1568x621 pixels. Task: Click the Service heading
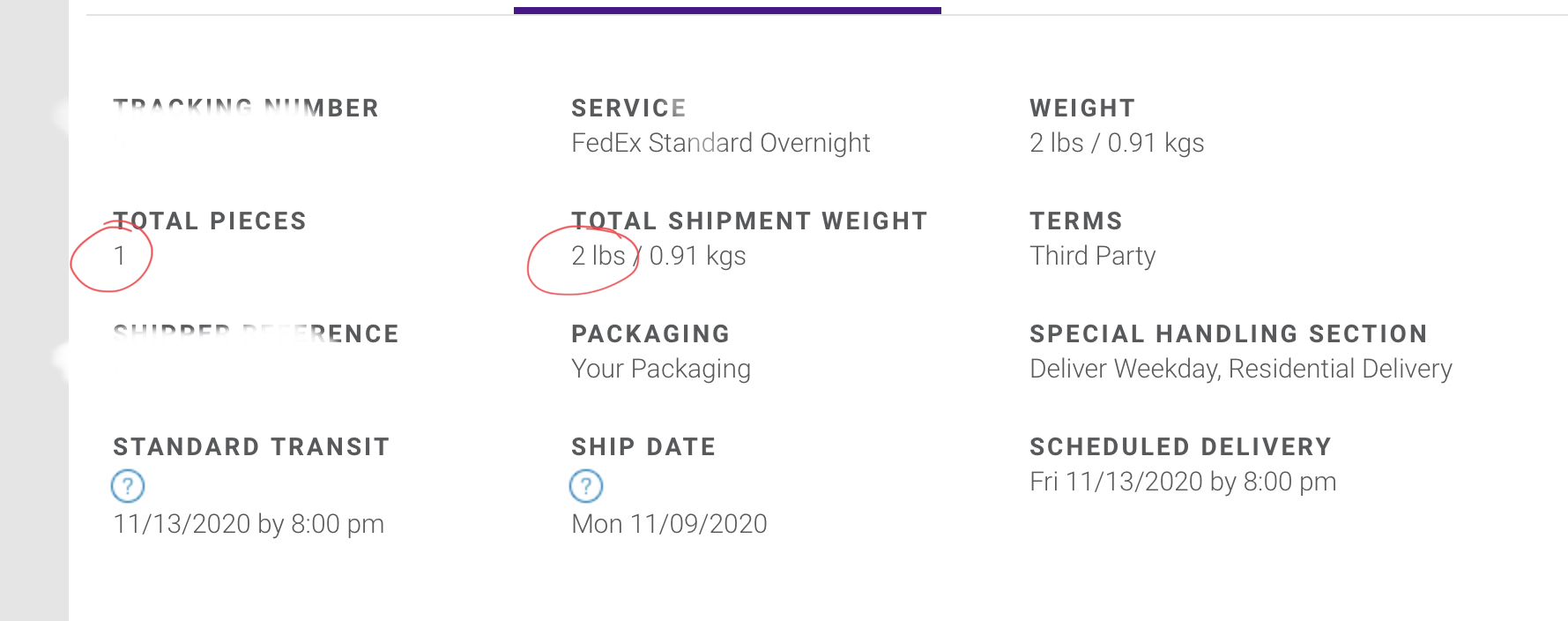[x=628, y=108]
